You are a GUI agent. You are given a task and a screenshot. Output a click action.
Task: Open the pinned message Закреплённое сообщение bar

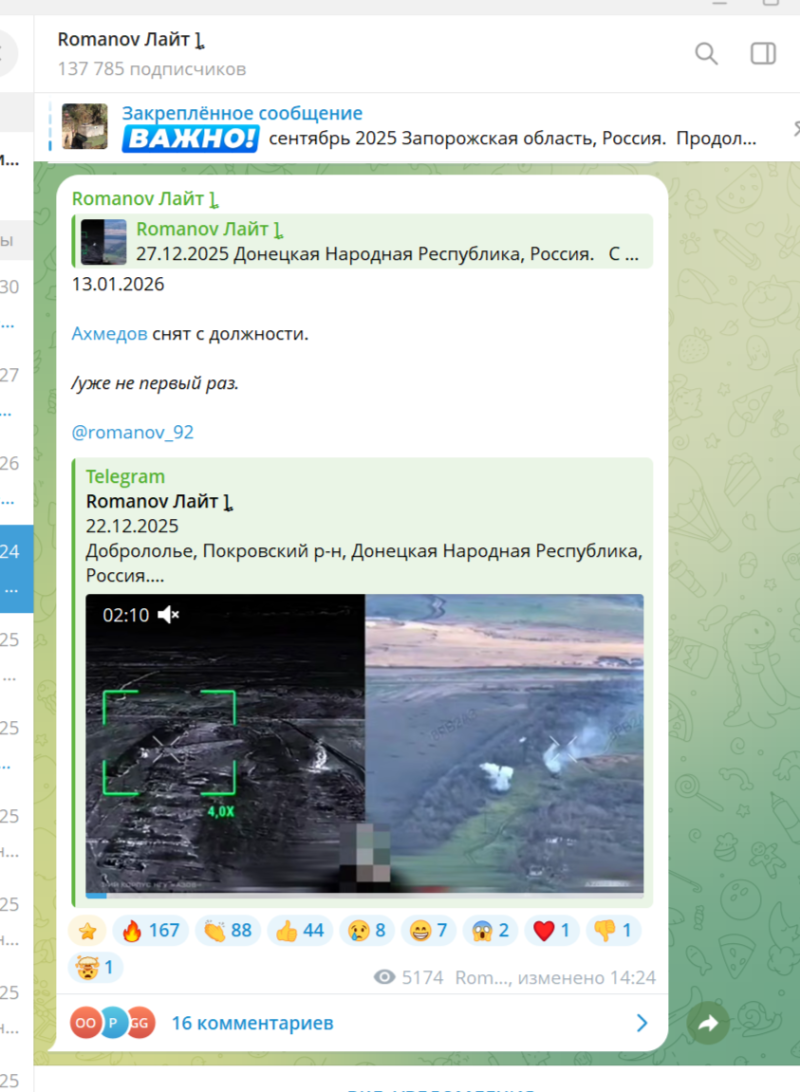[x=400, y=127]
